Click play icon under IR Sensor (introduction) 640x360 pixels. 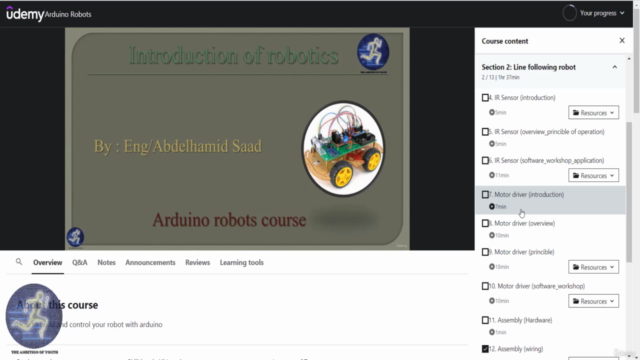coord(491,112)
